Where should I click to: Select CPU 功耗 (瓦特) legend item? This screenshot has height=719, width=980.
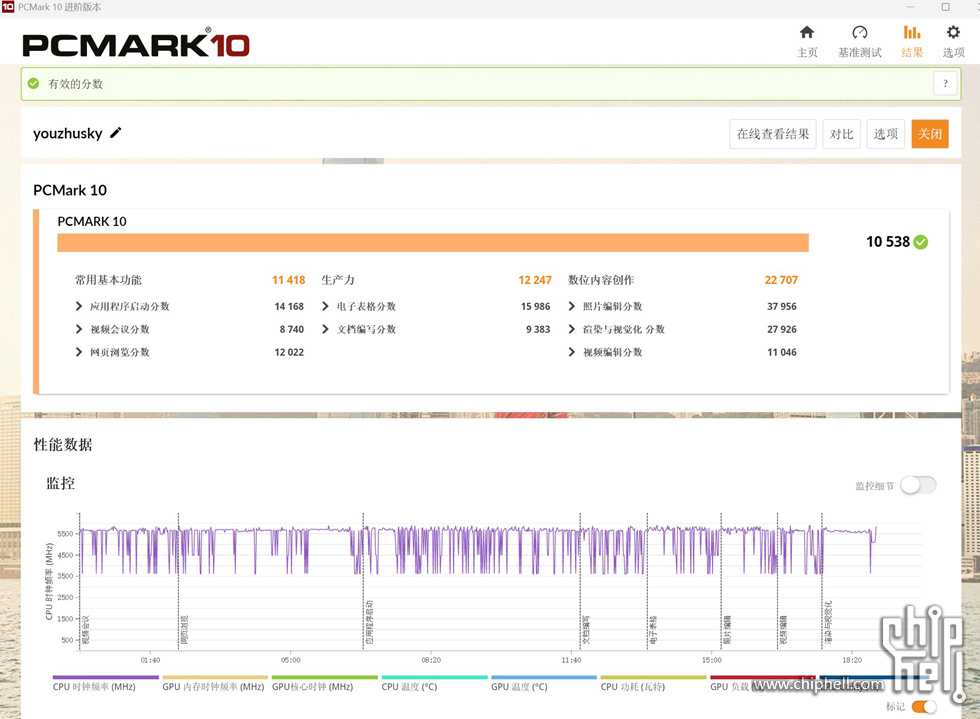coord(653,684)
